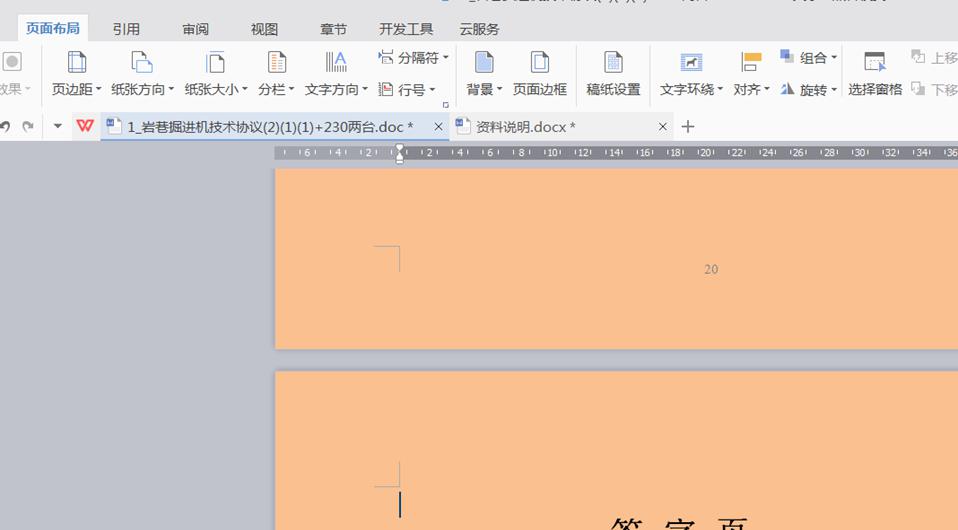Click the WPS home logo icon

[85, 126]
